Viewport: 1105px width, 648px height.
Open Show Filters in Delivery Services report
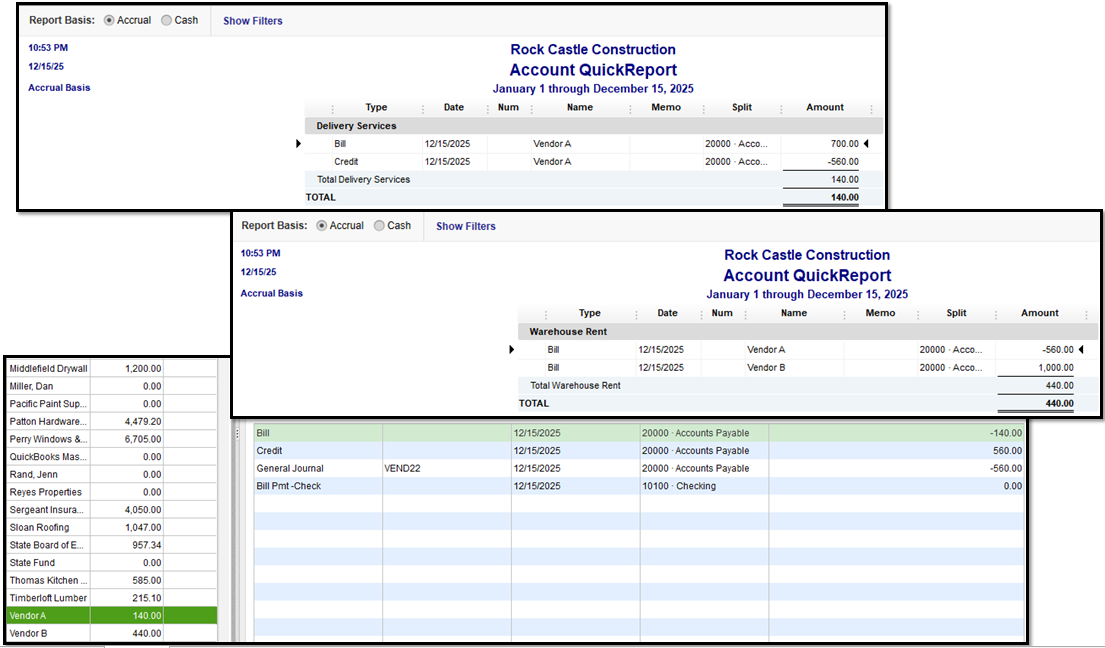(252, 21)
